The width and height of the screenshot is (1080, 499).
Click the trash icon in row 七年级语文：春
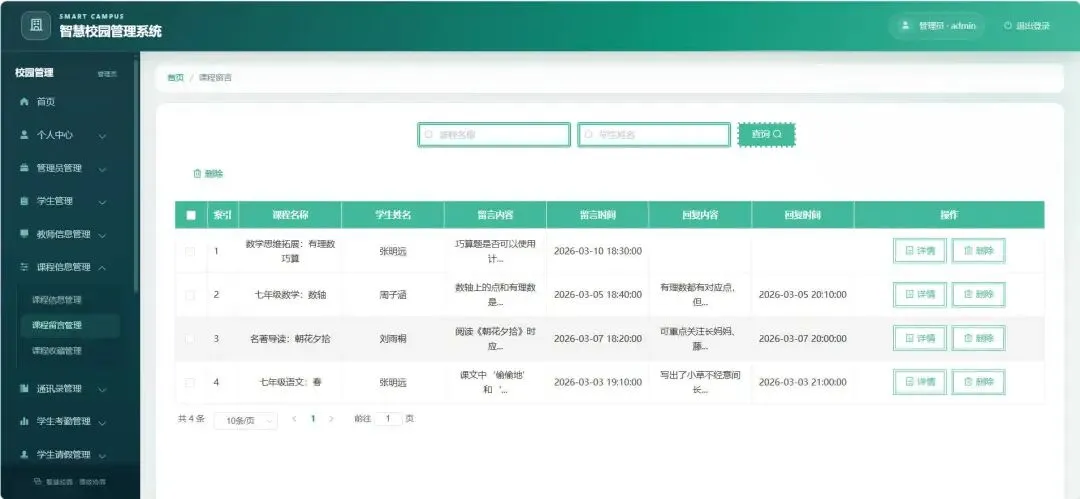tap(968, 382)
